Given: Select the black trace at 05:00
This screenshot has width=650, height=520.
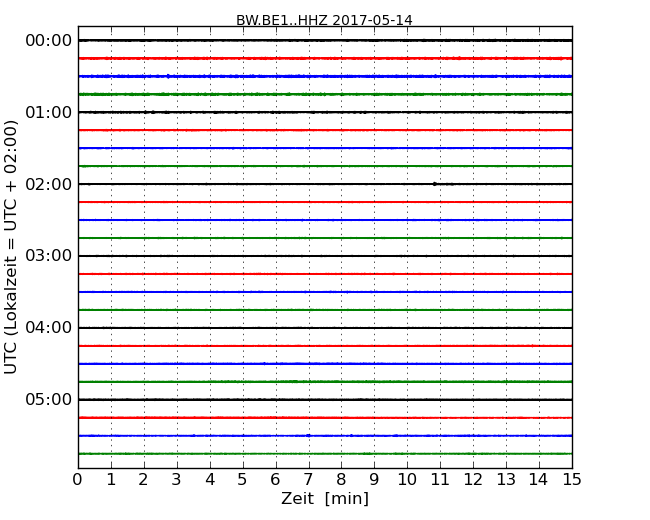Looking at the screenshot, I should pos(325,399).
